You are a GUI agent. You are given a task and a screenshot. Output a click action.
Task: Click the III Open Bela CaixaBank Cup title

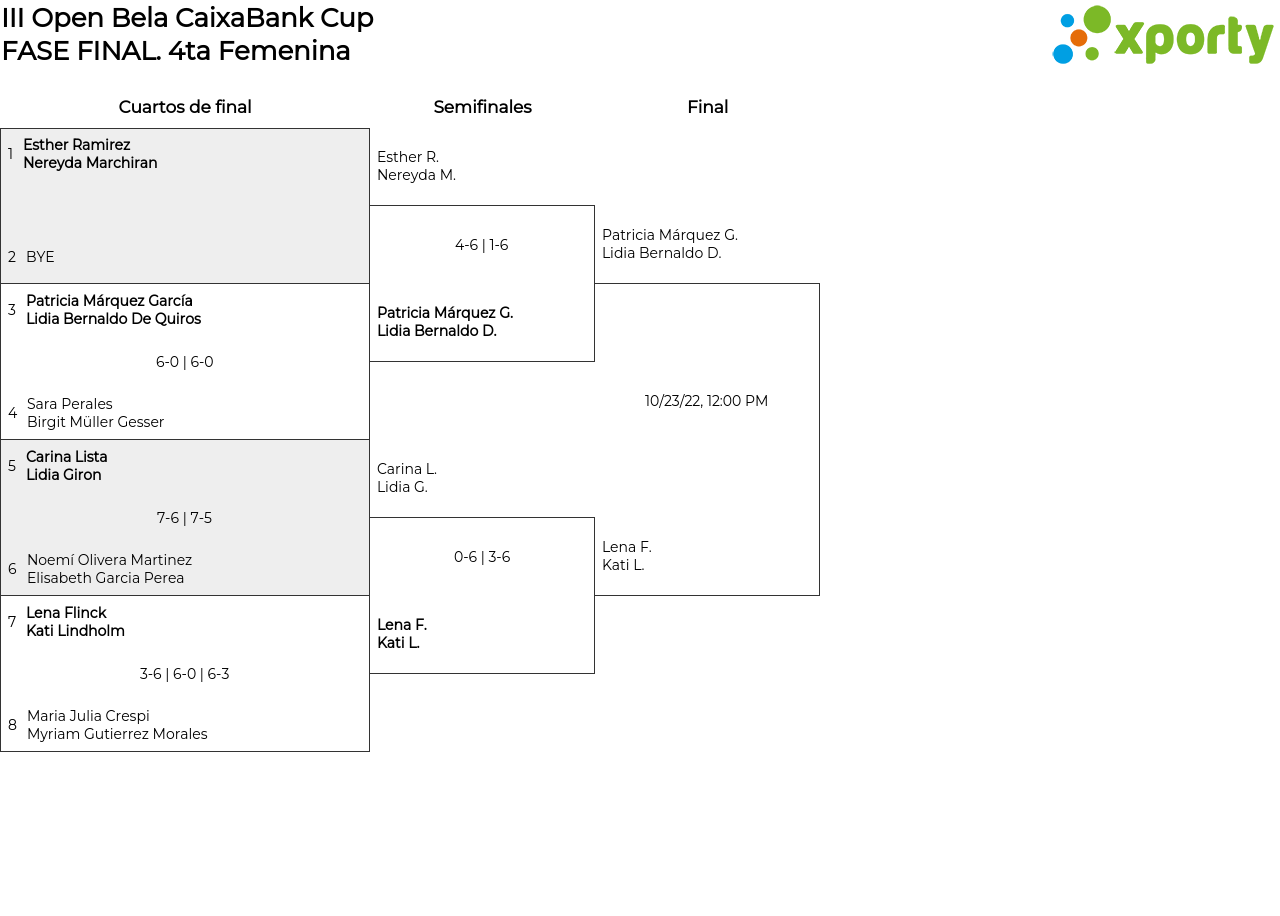[188, 18]
